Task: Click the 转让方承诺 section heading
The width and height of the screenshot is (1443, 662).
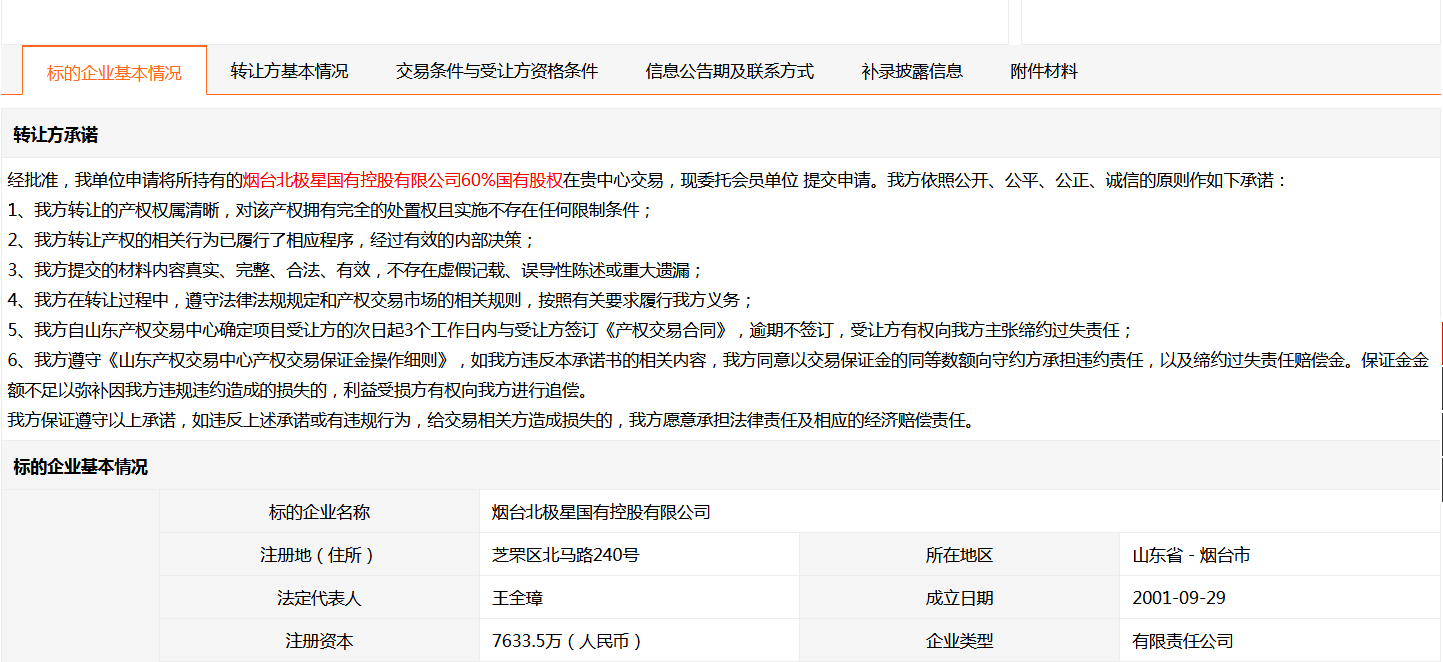Action: [55, 135]
